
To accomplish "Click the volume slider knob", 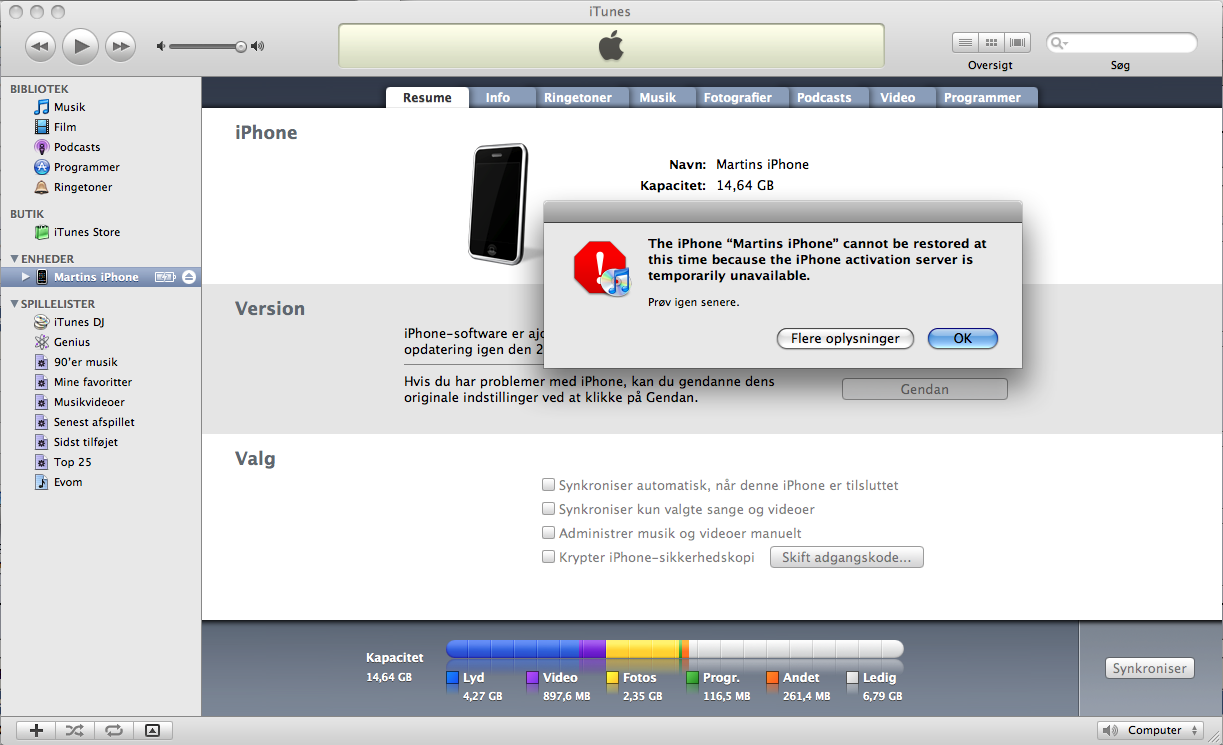I will (x=241, y=46).
